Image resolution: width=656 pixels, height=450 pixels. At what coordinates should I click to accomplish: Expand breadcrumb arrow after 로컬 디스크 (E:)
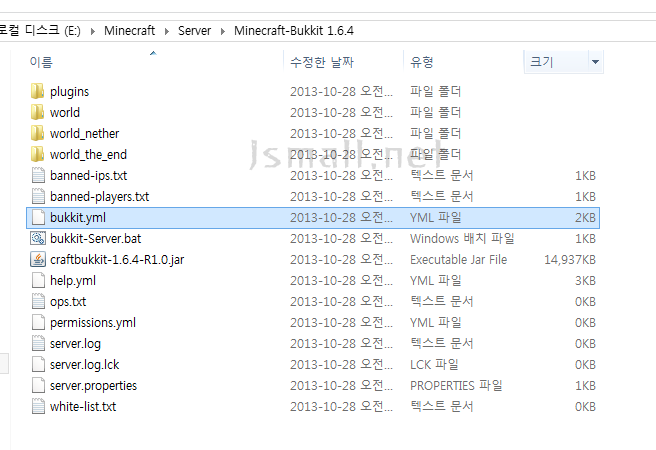click(93, 31)
